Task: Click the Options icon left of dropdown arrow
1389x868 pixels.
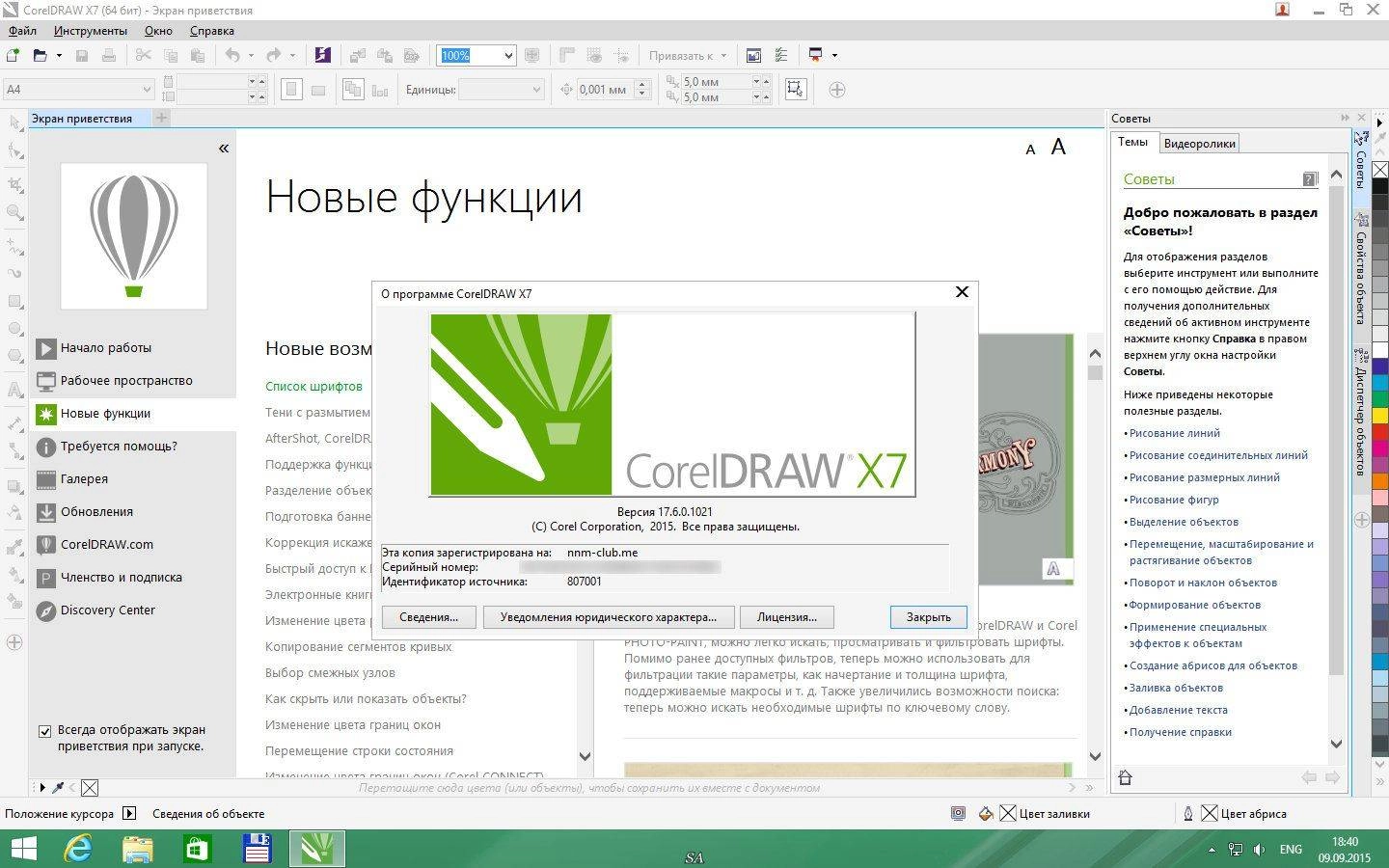Action: click(781, 55)
